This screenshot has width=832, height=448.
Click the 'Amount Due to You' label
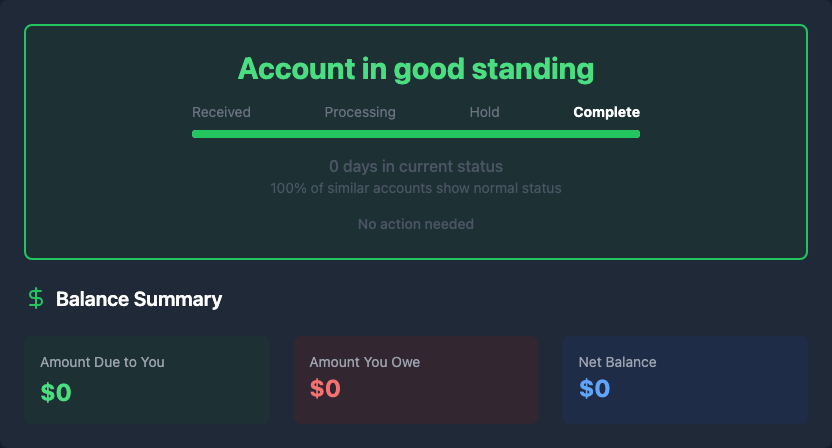tap(102, 362)
